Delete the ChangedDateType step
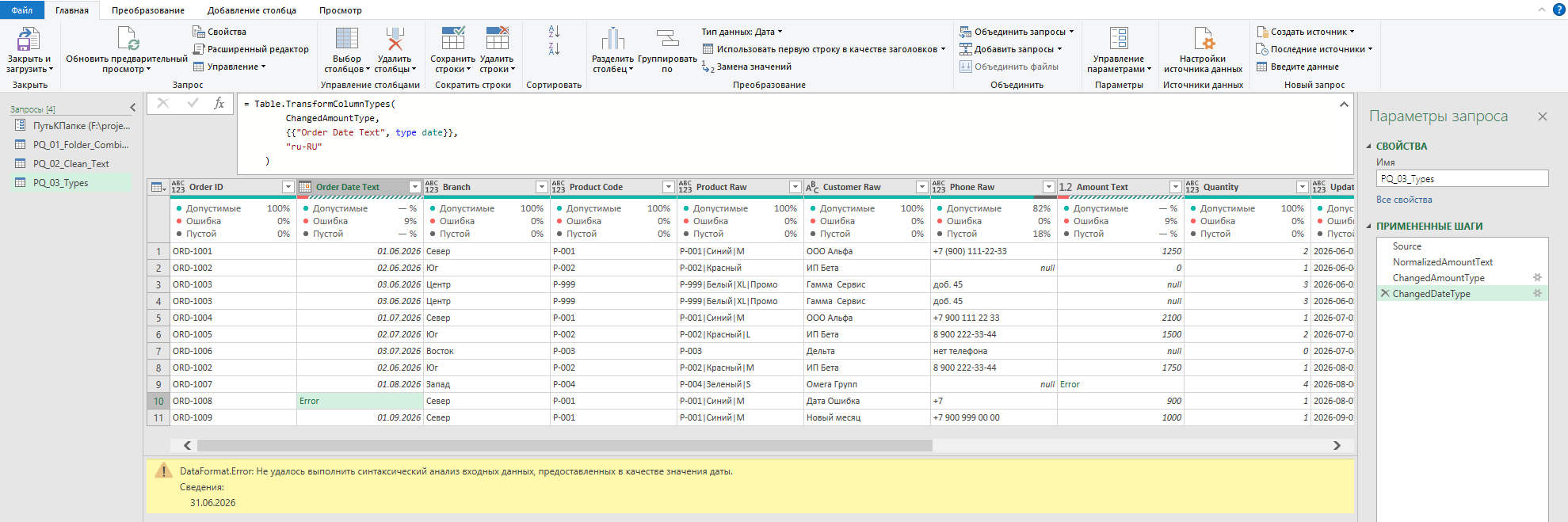This screenshot has height=522, width=1568. click(1385, 293)
